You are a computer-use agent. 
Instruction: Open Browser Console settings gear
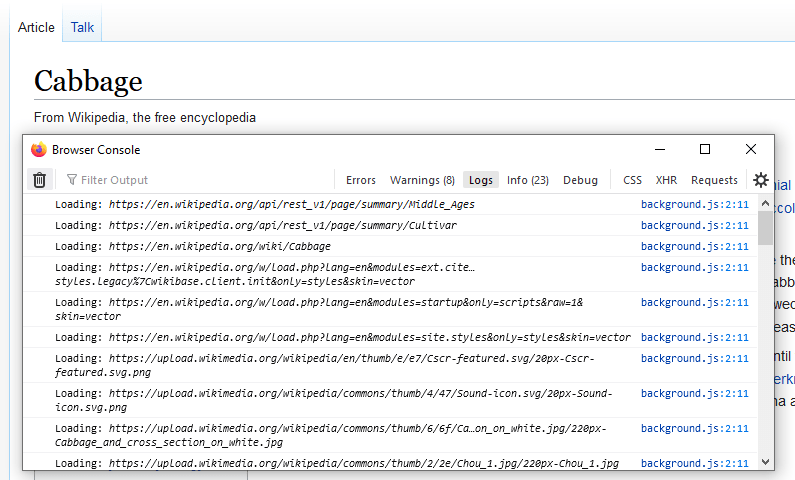(761, 180)
